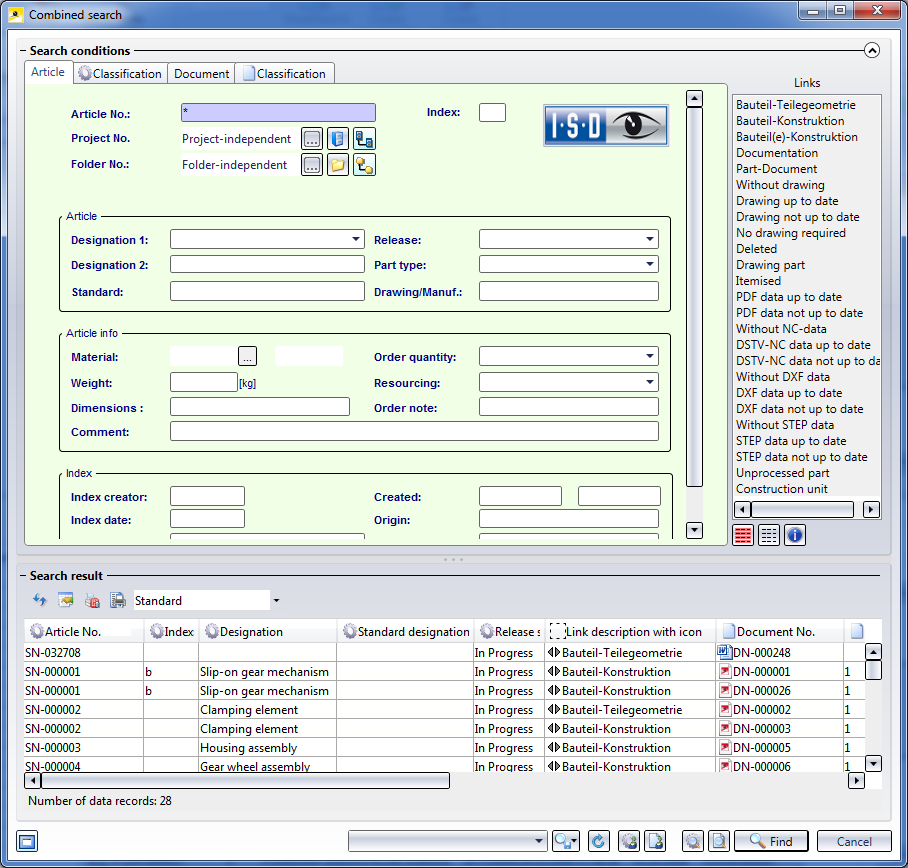This screenshot has width=908, height=868.
Task: Open the ellipsis browse button for Project No.
Action: [x=312, y=139]
